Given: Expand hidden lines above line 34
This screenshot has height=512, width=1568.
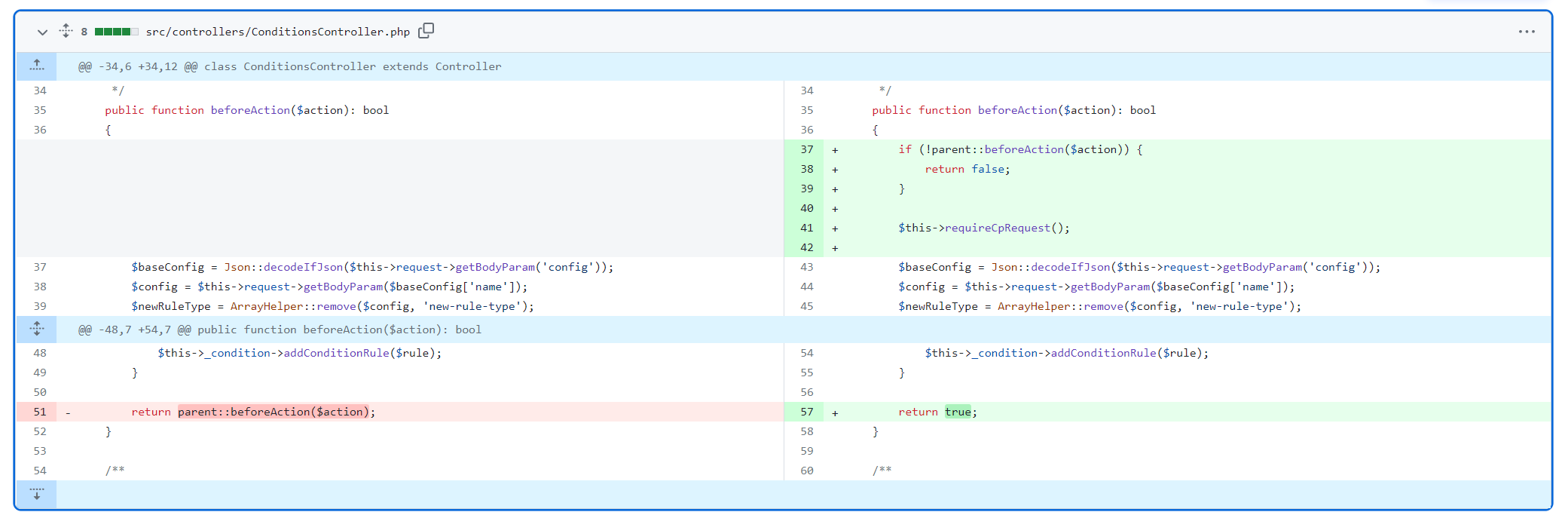Looking at the screenshot, I should tap(37, 66).
